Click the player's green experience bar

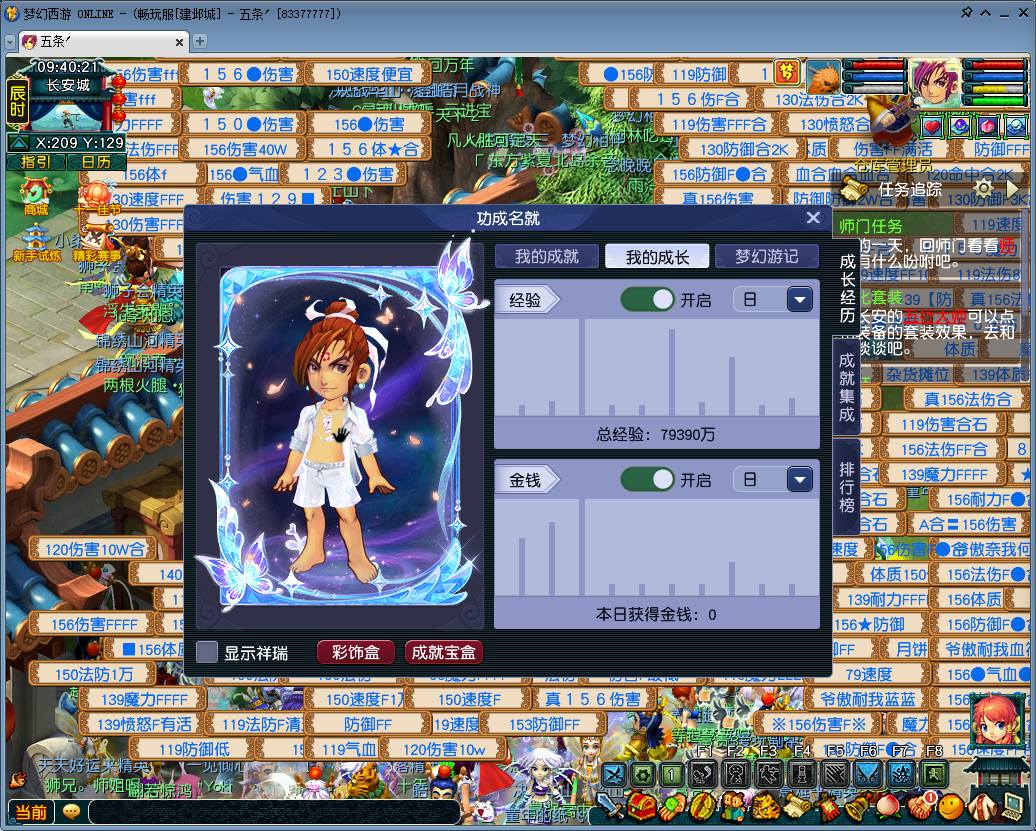(996, 101)
